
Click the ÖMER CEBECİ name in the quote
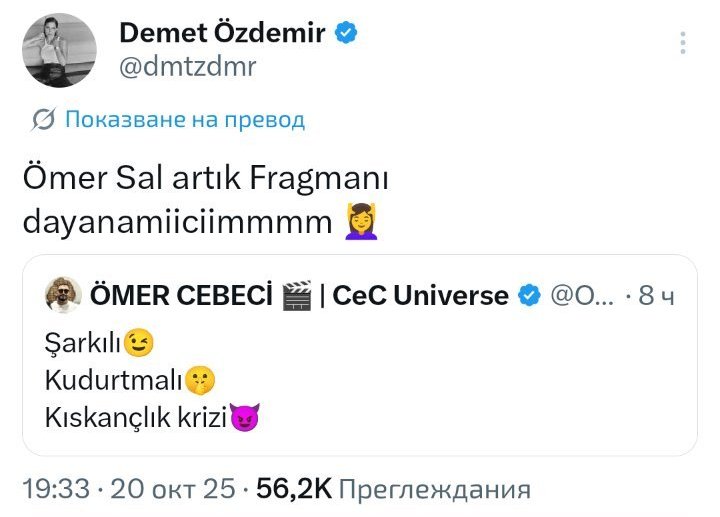click(181, 296)
